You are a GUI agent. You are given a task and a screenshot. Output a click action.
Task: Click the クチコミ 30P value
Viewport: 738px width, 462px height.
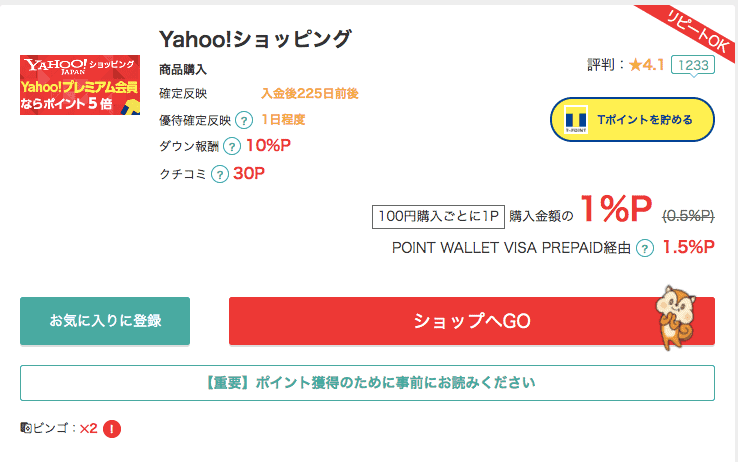(249, 173)
